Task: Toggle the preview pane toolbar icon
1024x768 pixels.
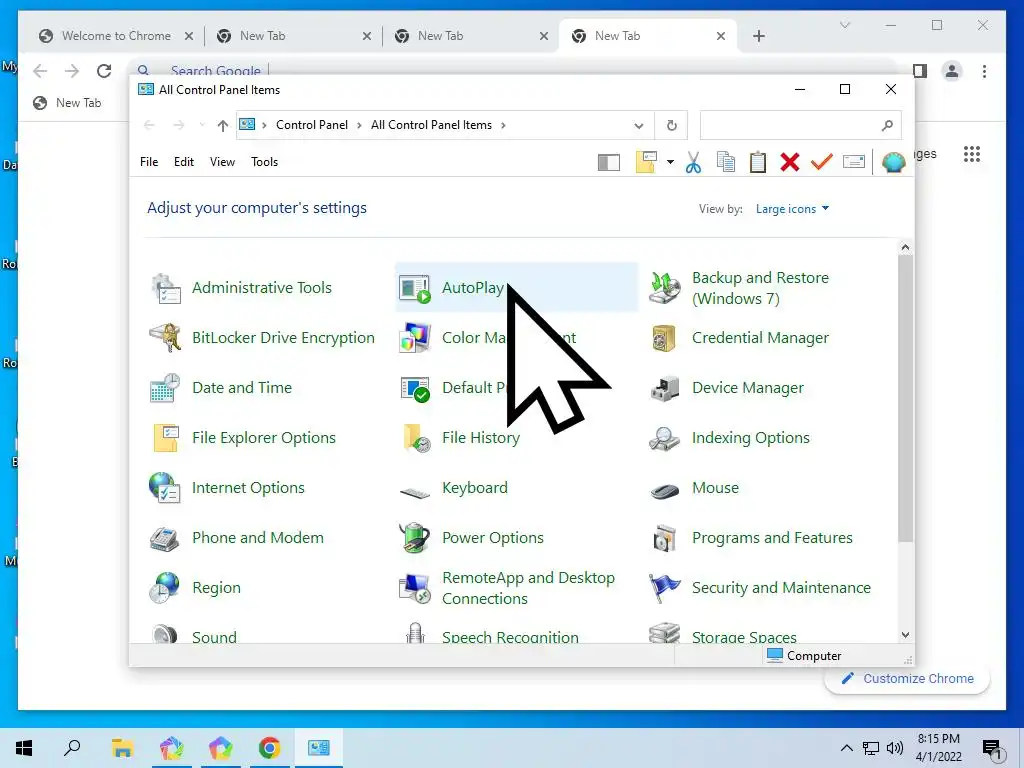Action: tap(609, 163)
